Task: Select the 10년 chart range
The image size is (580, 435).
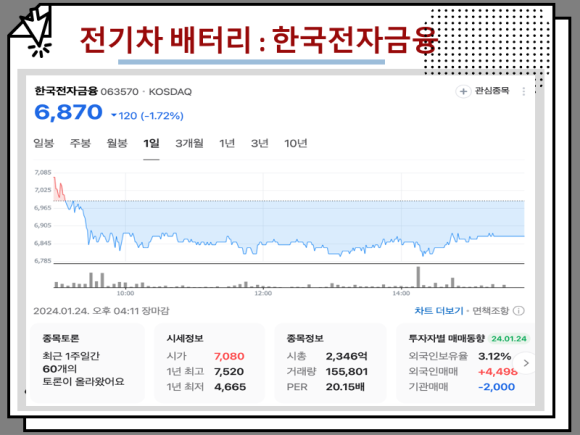Action: (296, 143)
